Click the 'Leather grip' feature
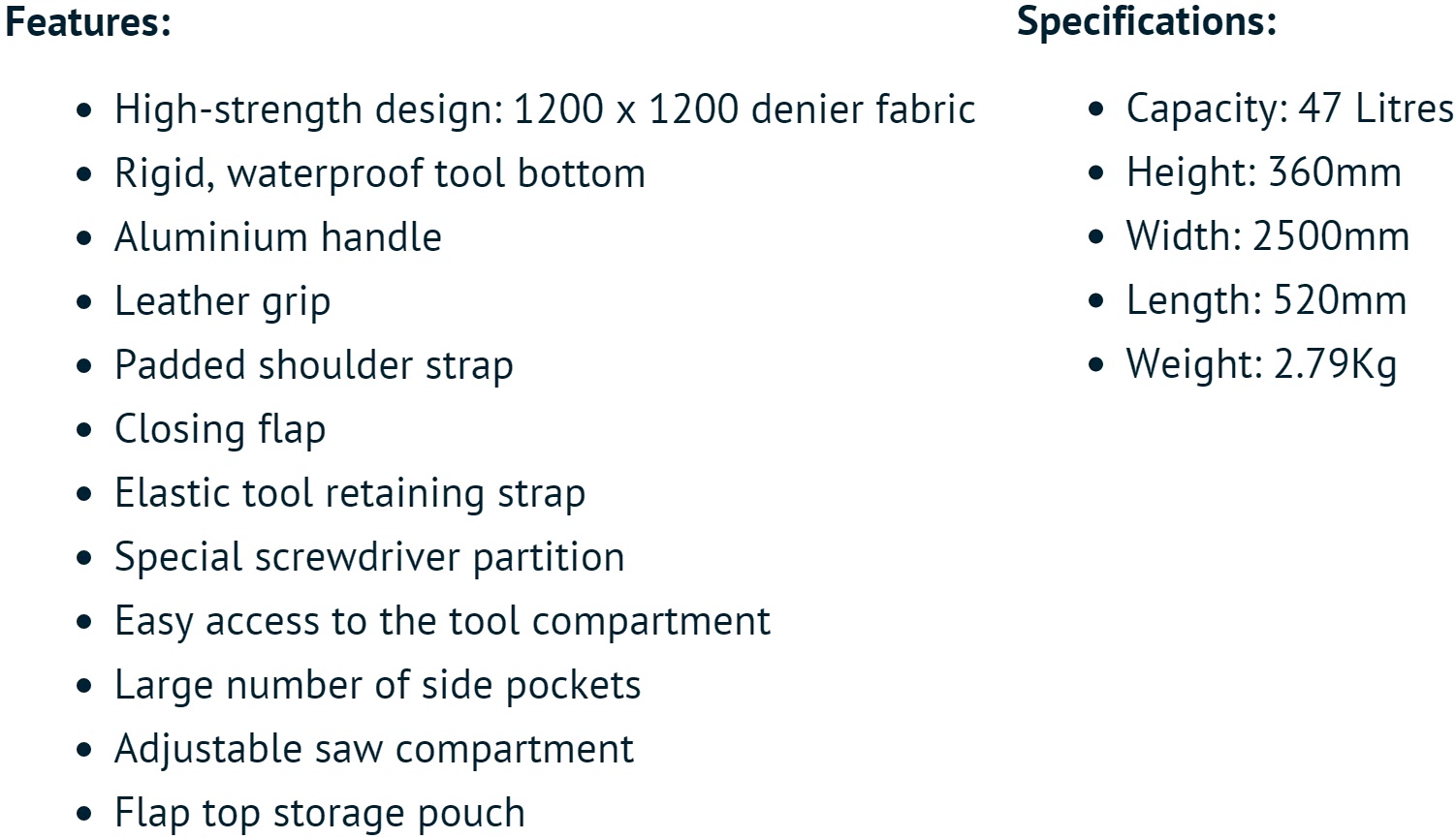Screen dimensions: 1456x839 [222, 302]
